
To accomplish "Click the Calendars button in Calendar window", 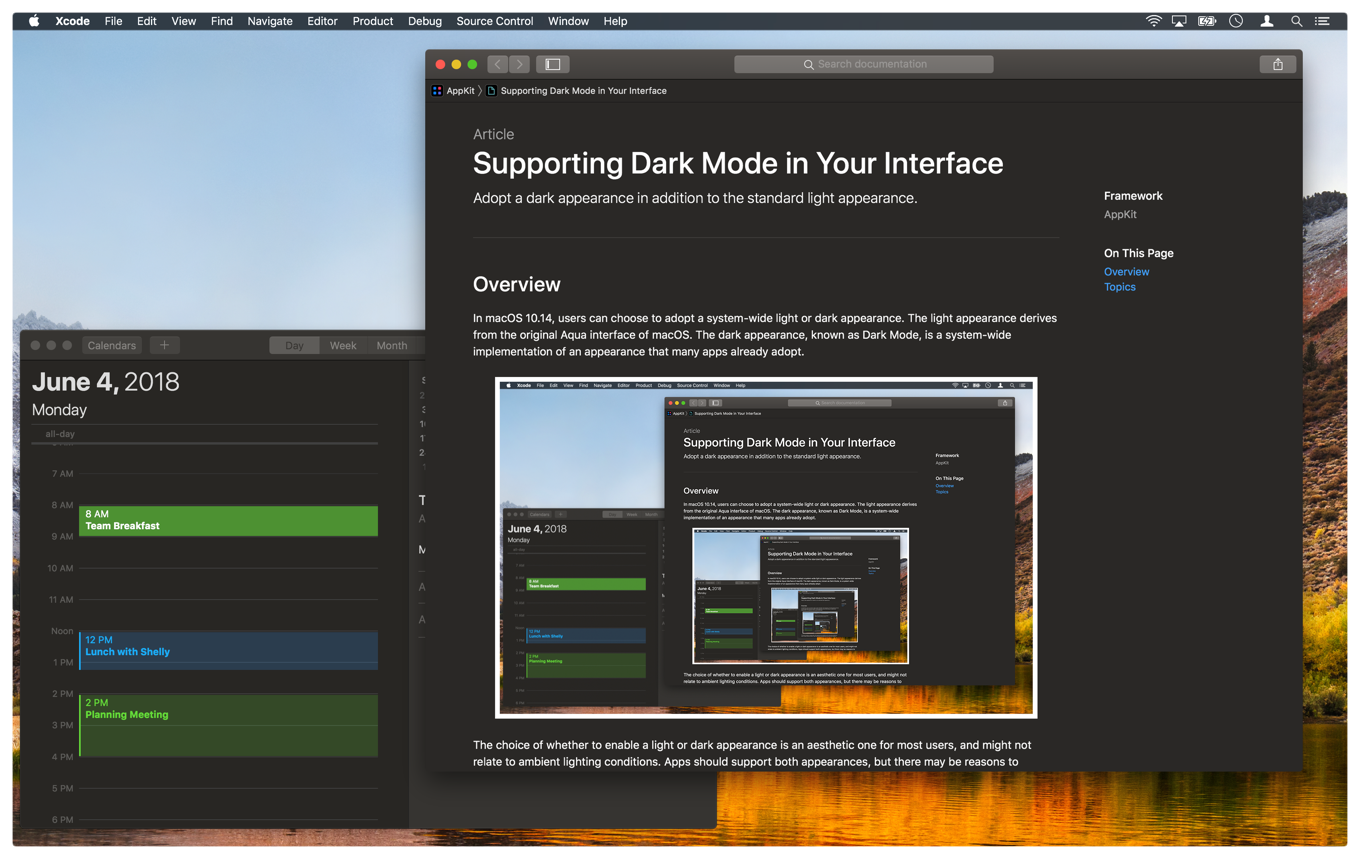I will tap(112, 345).
